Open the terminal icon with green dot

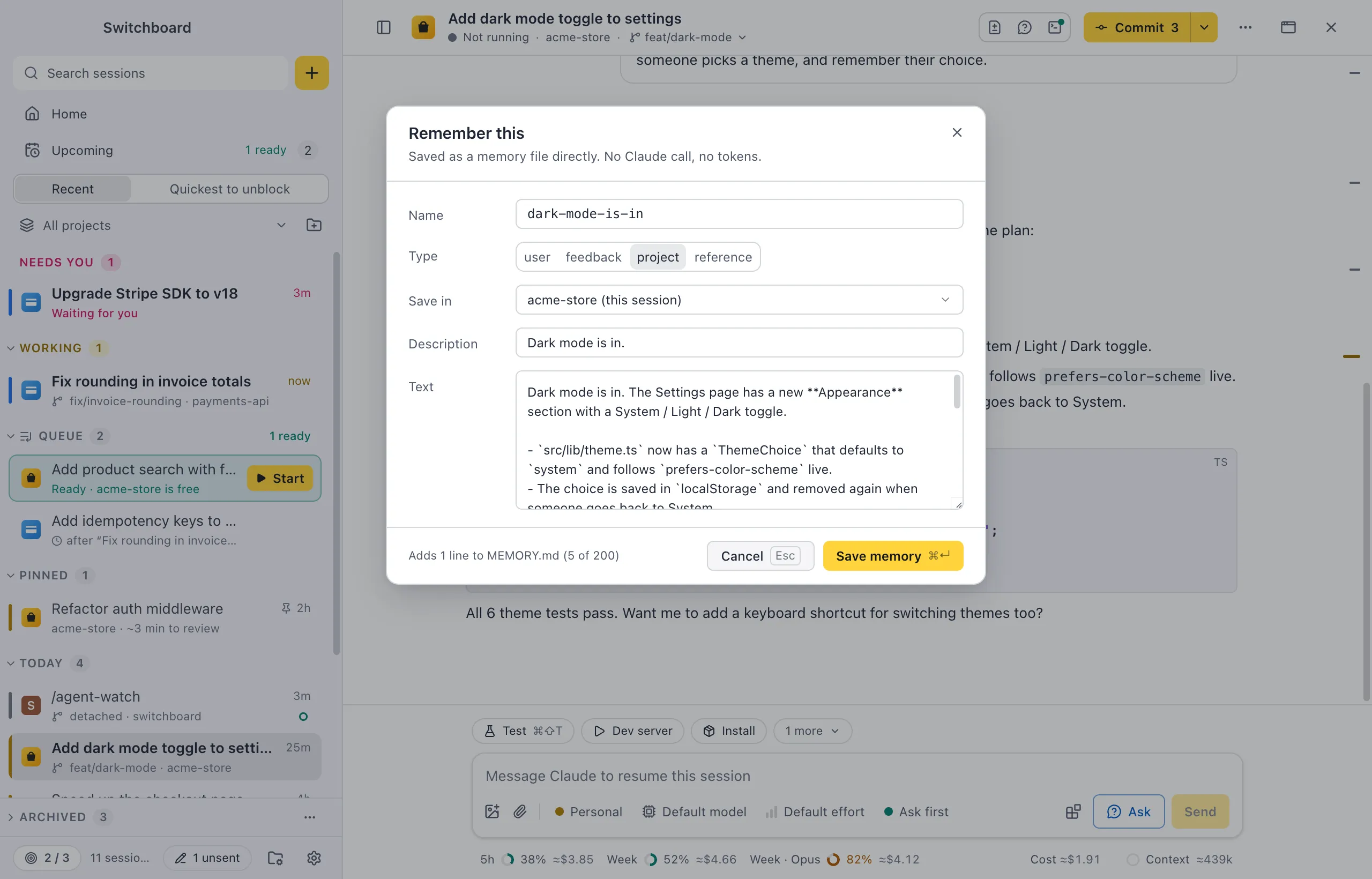point(1055,27)
